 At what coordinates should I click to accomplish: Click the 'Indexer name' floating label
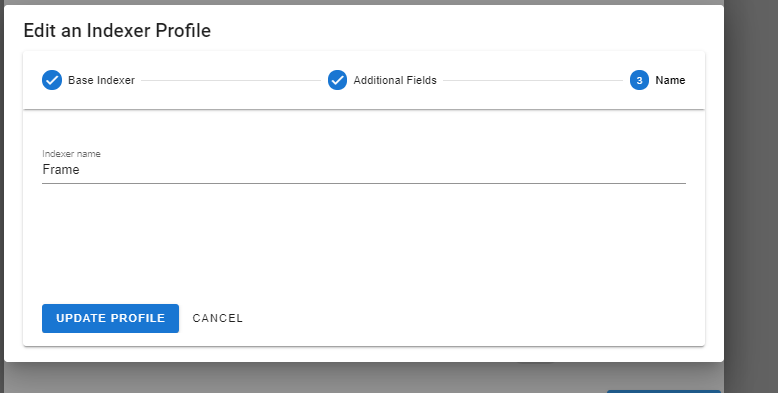71,154
